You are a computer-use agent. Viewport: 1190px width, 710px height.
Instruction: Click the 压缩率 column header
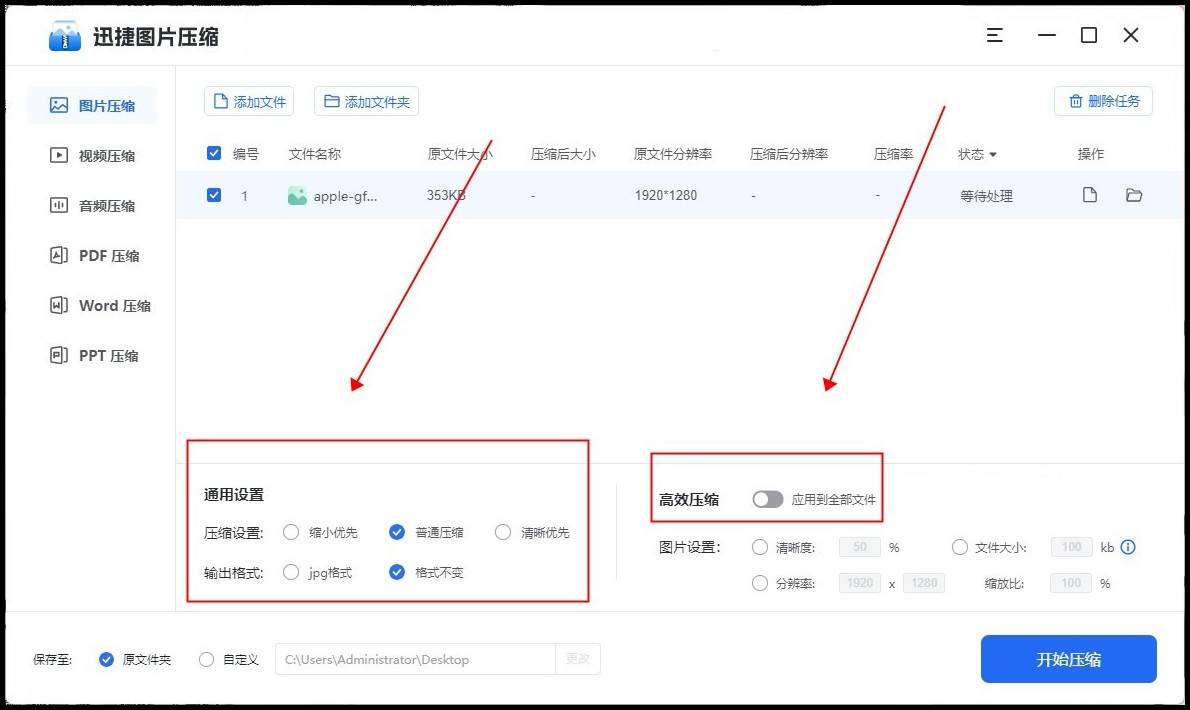[x=893, y=154]
